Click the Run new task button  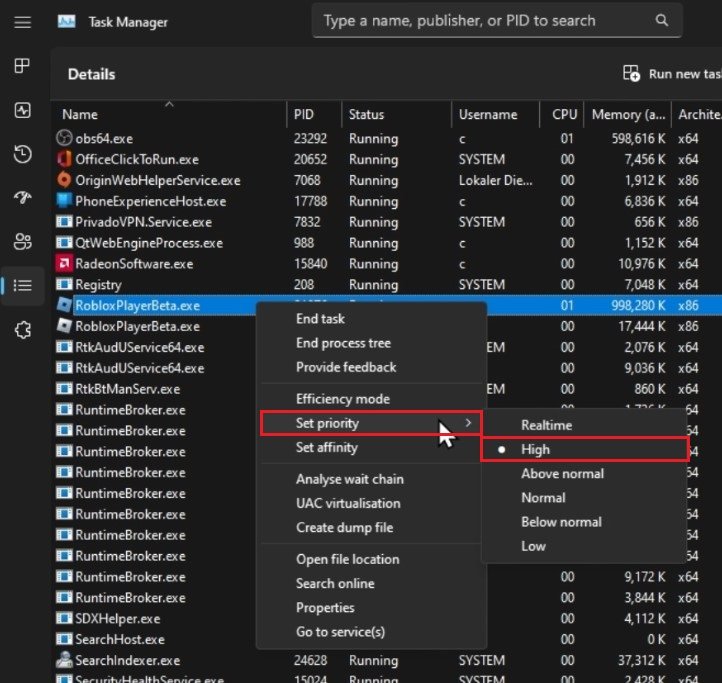pos(672,74)
